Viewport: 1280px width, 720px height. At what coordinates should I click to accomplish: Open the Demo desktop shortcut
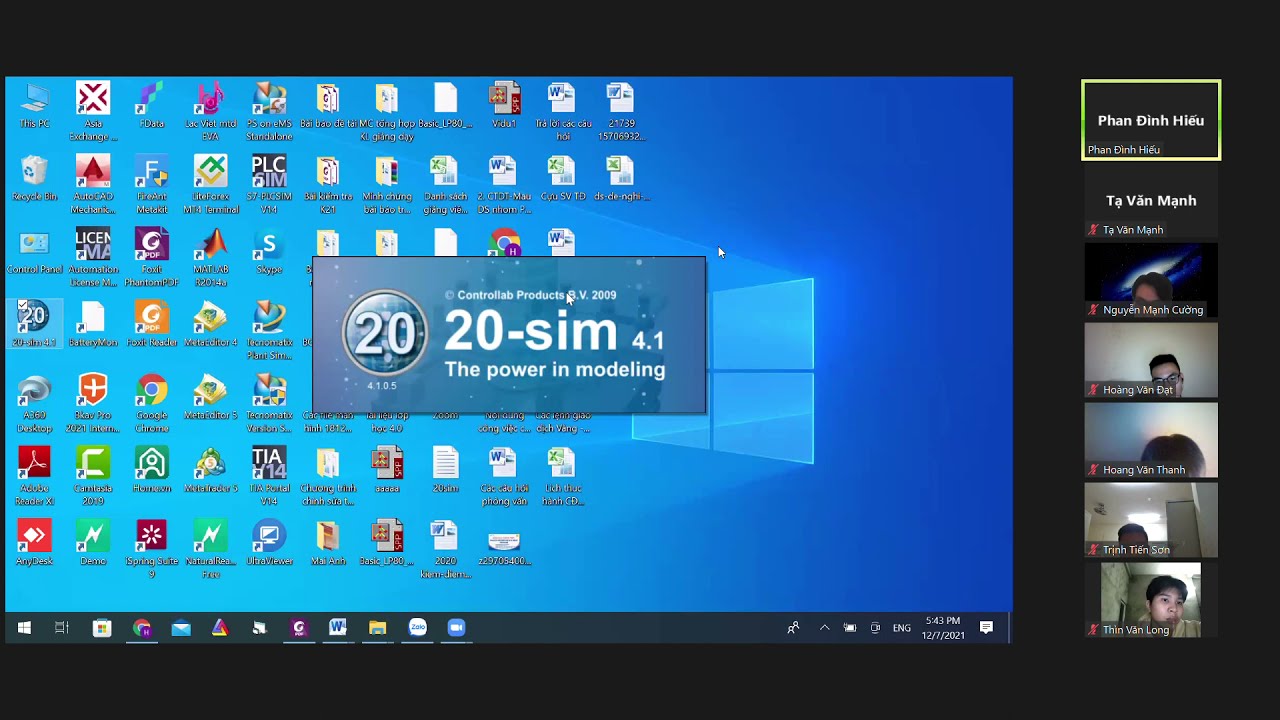(93, 544)
